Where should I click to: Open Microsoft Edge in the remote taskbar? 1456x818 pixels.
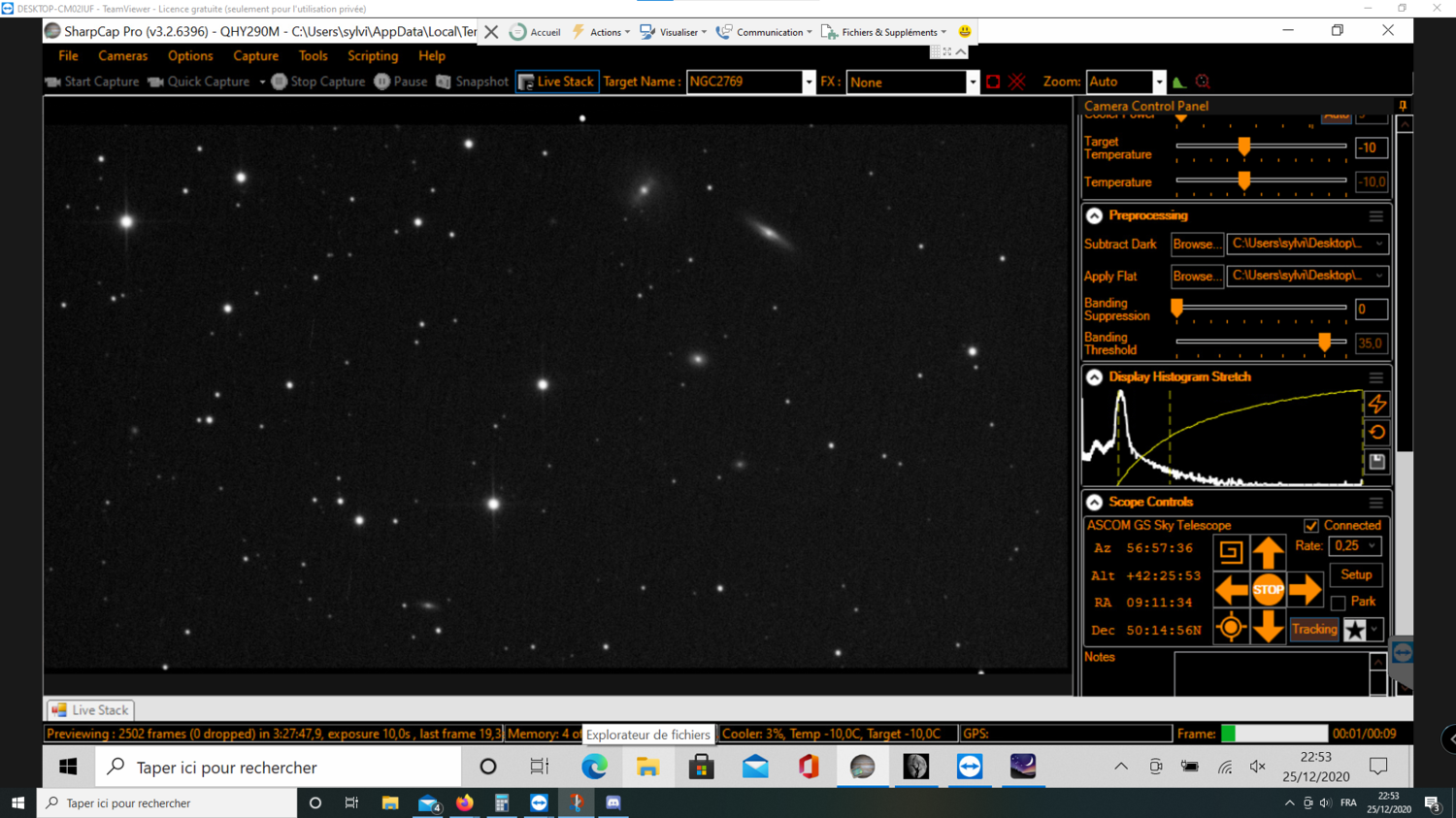coord(594,768)
